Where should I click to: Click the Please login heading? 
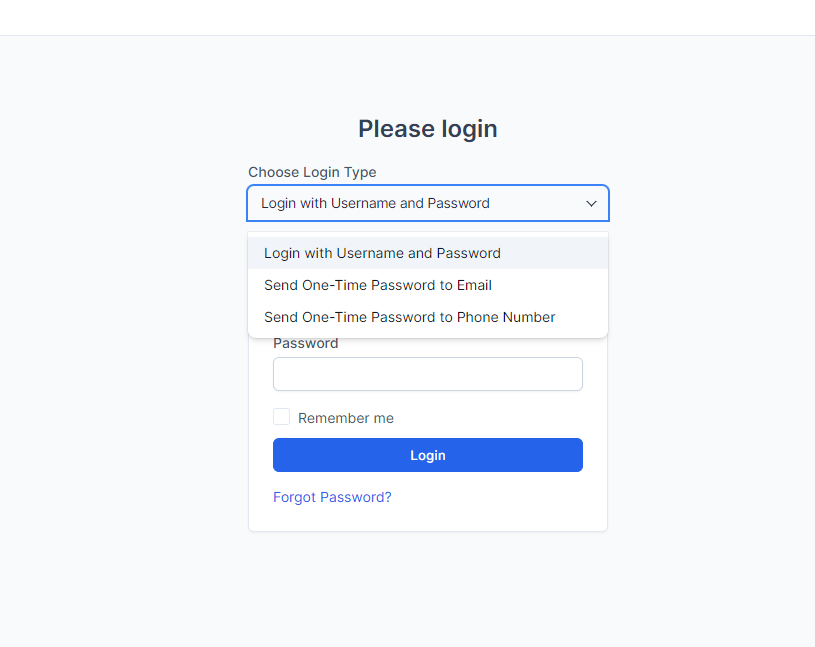pos(427,129)
